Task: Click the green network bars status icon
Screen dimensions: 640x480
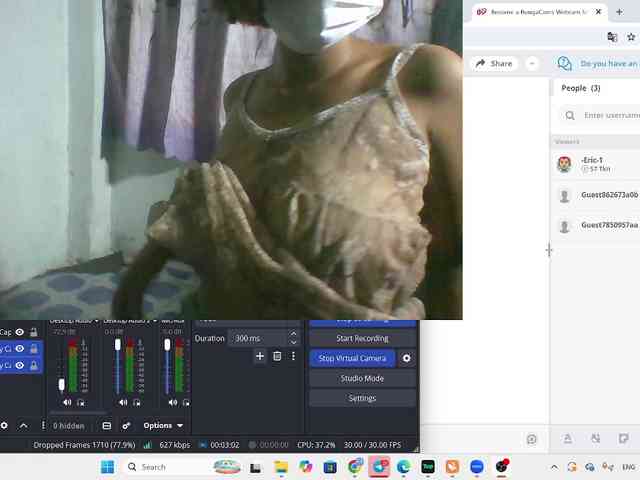Action: 148,445
